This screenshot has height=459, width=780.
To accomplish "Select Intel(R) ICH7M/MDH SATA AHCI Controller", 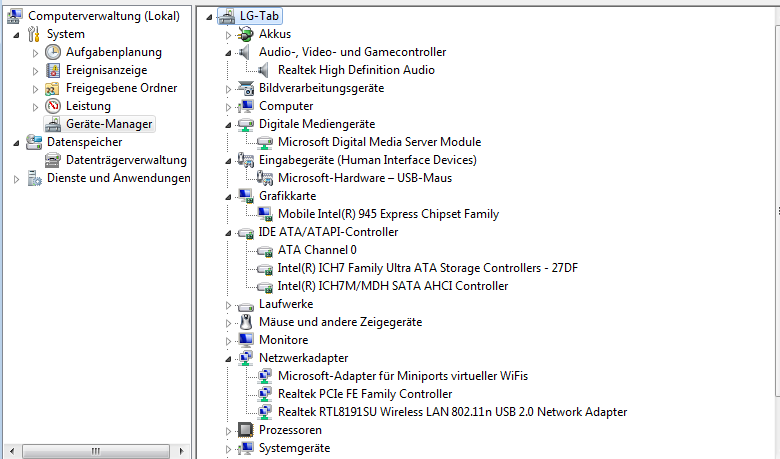I will pyautogui.click(x=393, y=286).
